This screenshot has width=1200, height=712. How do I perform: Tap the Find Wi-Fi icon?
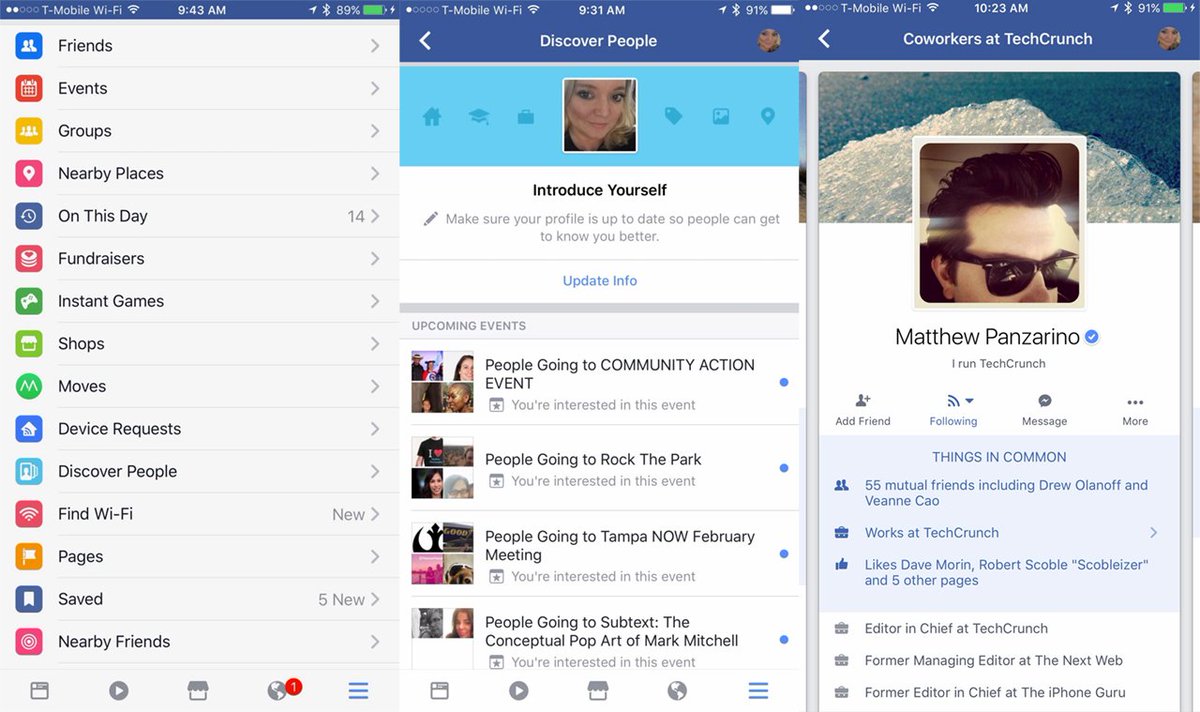(x=29, y=514)
